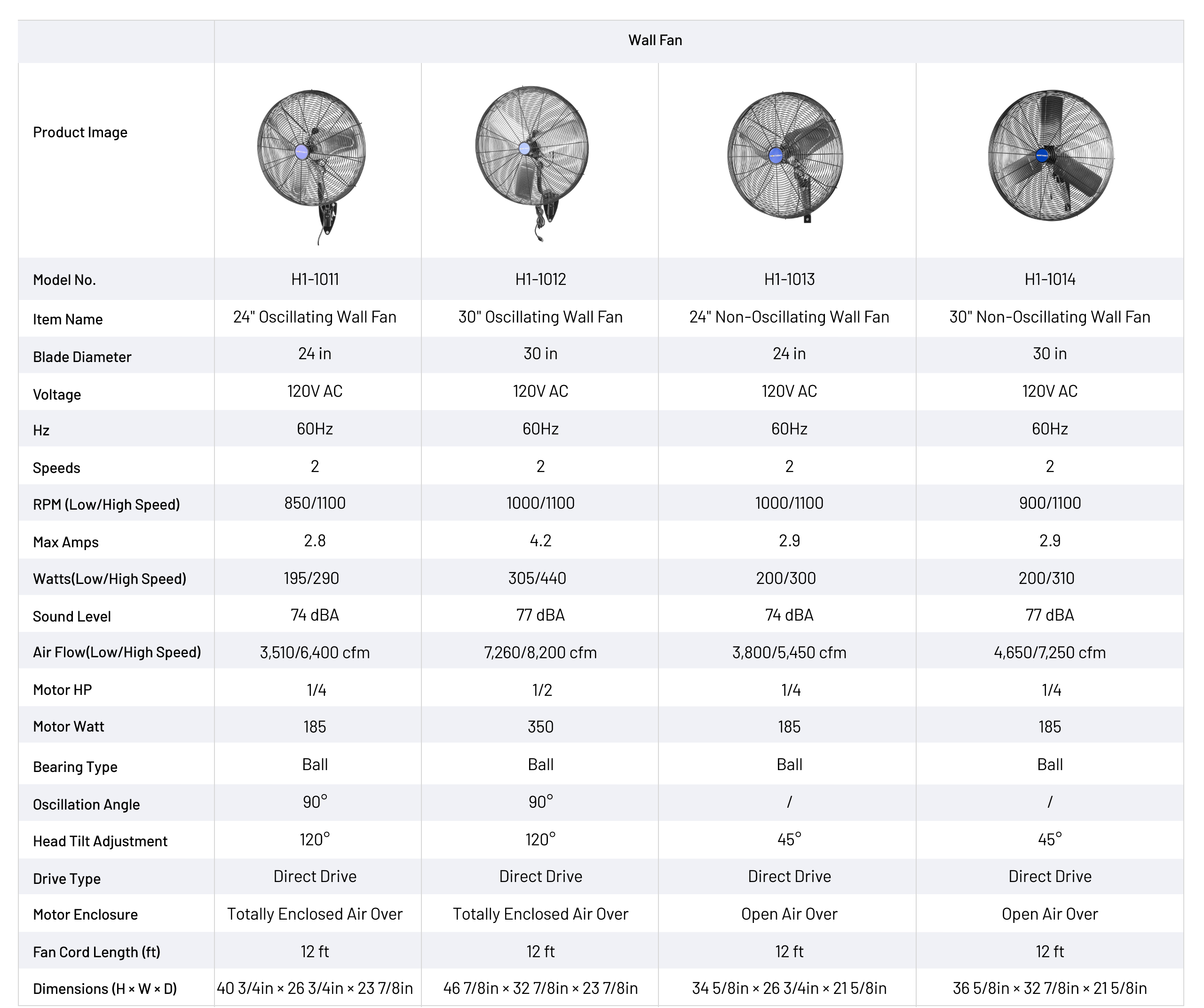Select the Head Tilt Adjustment row label
The width and height of the screenshot is (1204, 1008).
tap(100, 841)
